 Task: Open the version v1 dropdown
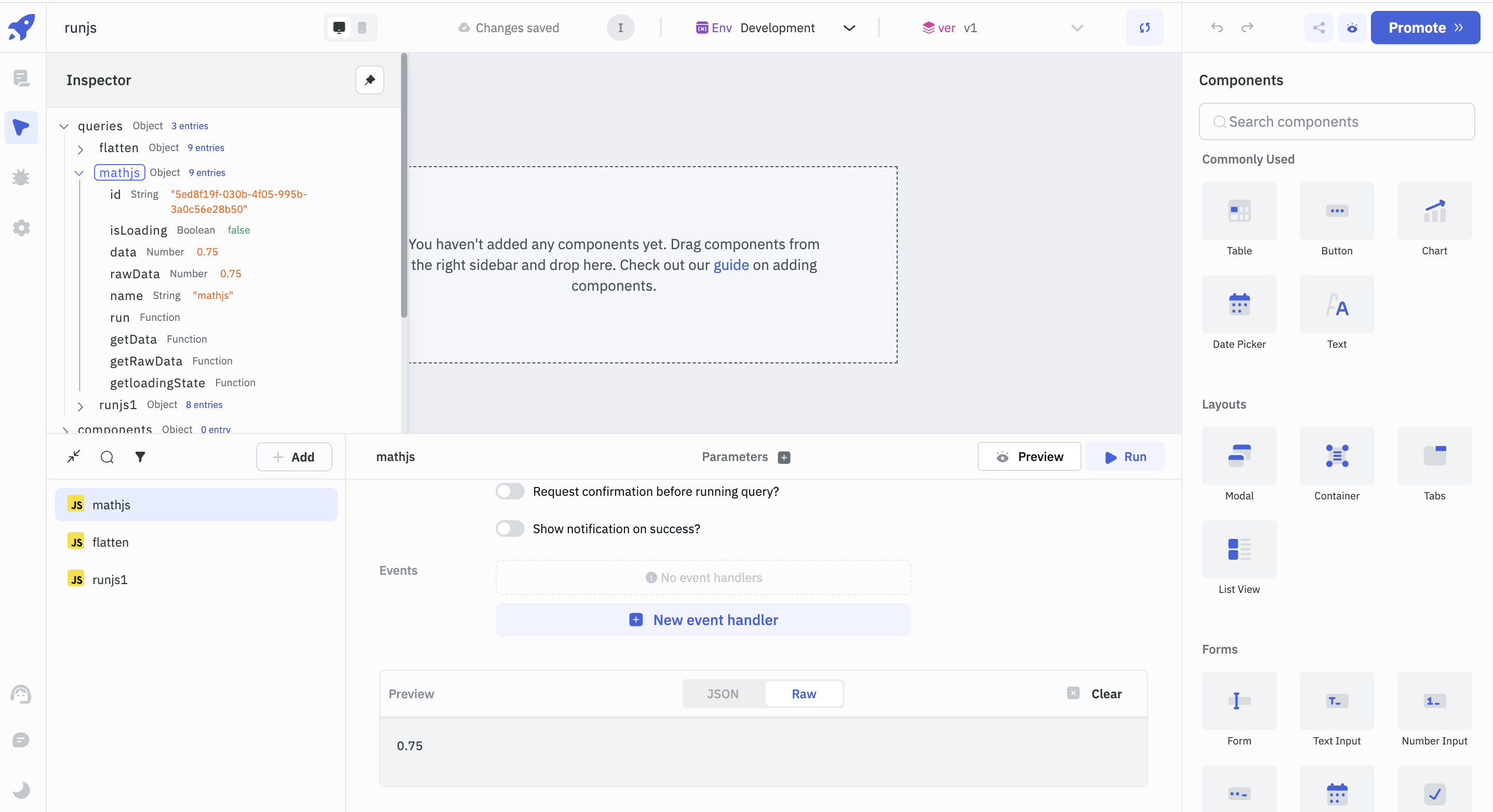pyautogui.click(x=1003, y=28)
